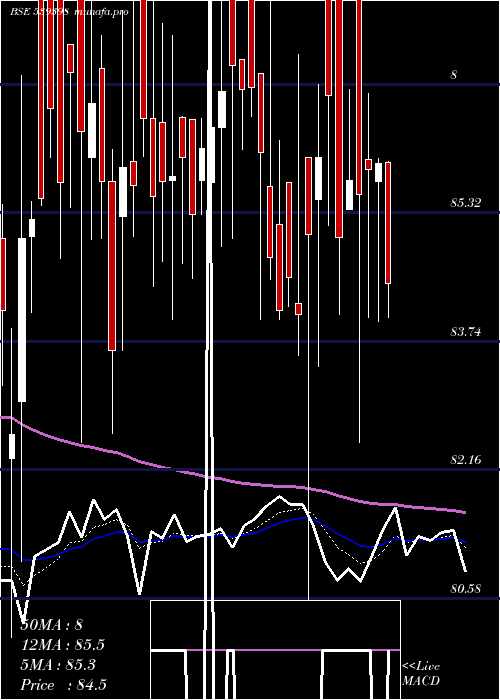This screenshot has width=500, height=700.
Task: Click the 85.32 price axis label
Action: click(x=466, y=203)
